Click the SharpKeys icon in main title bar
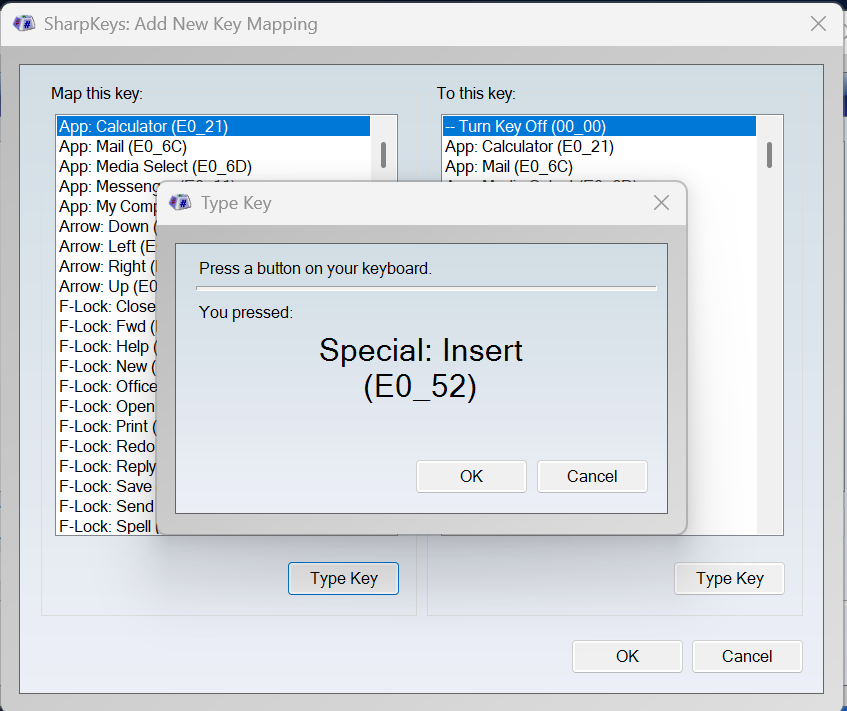Viewport: 847px width, 711px height. pyautogui.click(x=24, y=23)
